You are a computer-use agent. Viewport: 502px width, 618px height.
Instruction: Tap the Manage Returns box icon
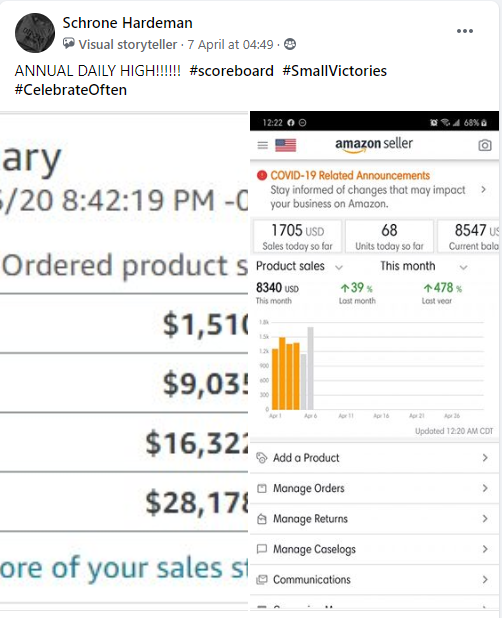(262, 519)
